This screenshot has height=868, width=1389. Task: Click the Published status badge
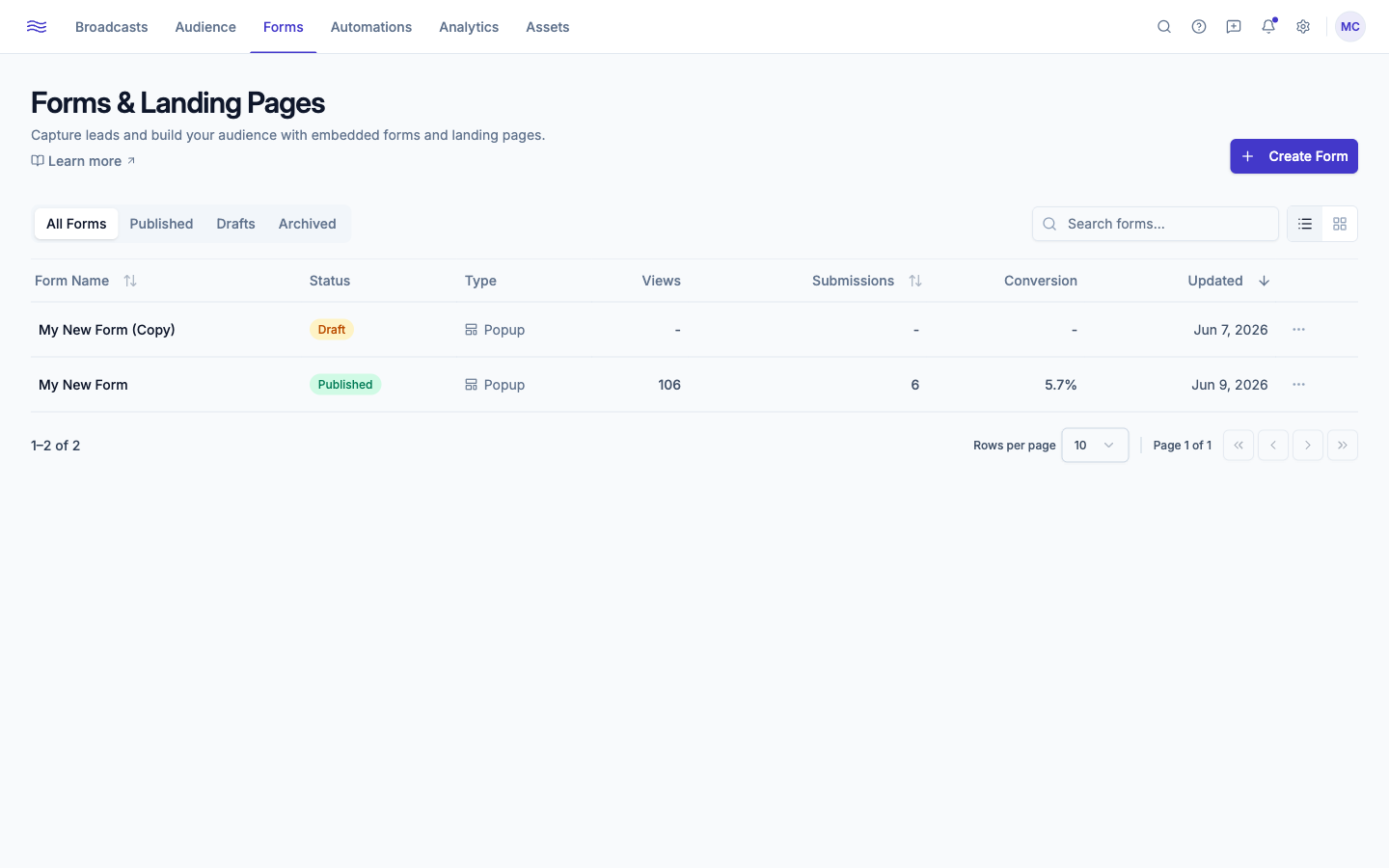coord(345,385)
